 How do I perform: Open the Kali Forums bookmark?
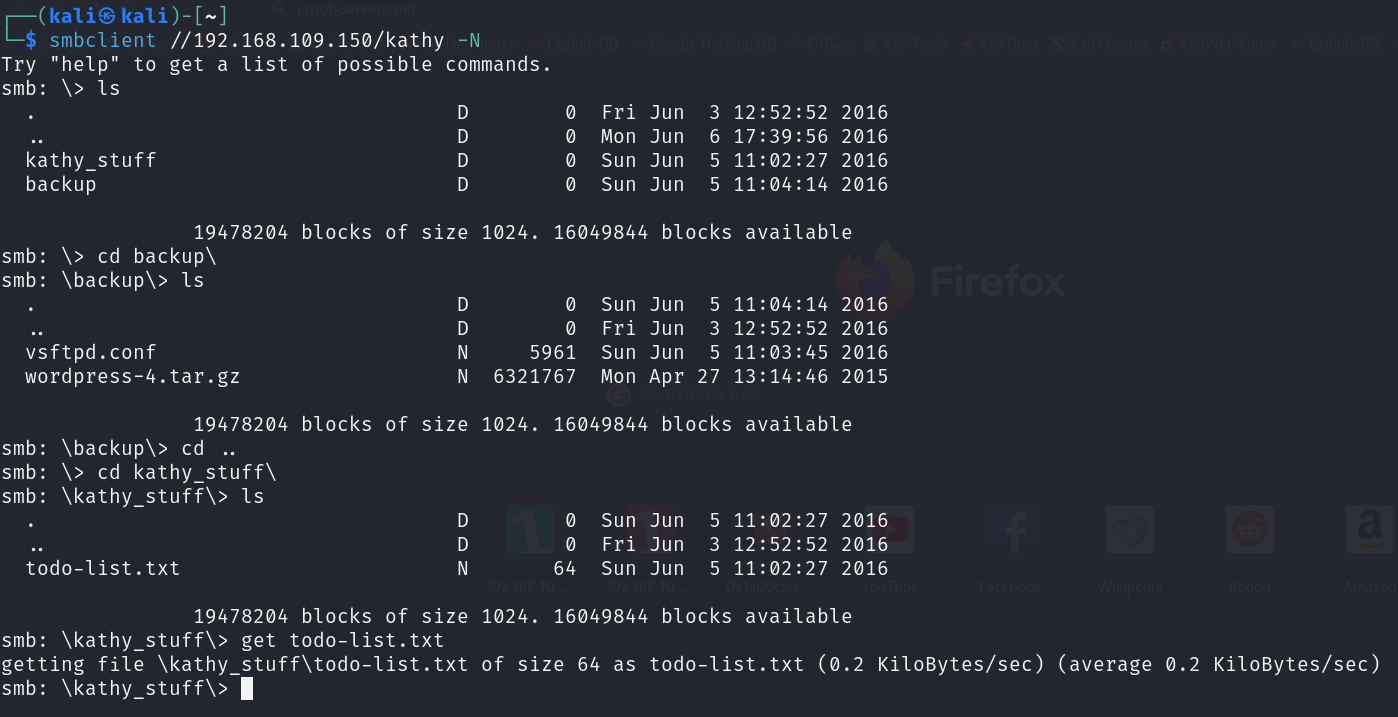tap(1098, 44)
